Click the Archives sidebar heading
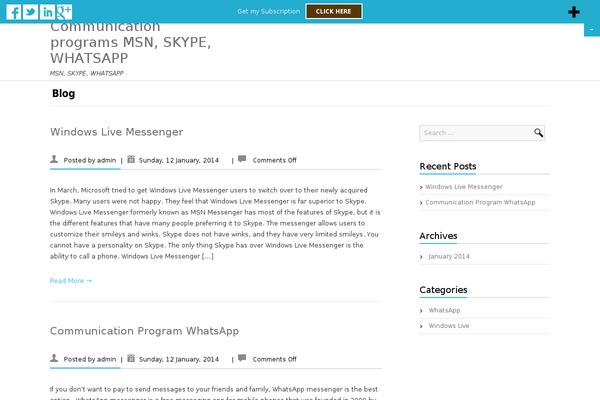The height and width of the screenshot is (400, 600). click(438, 236)
